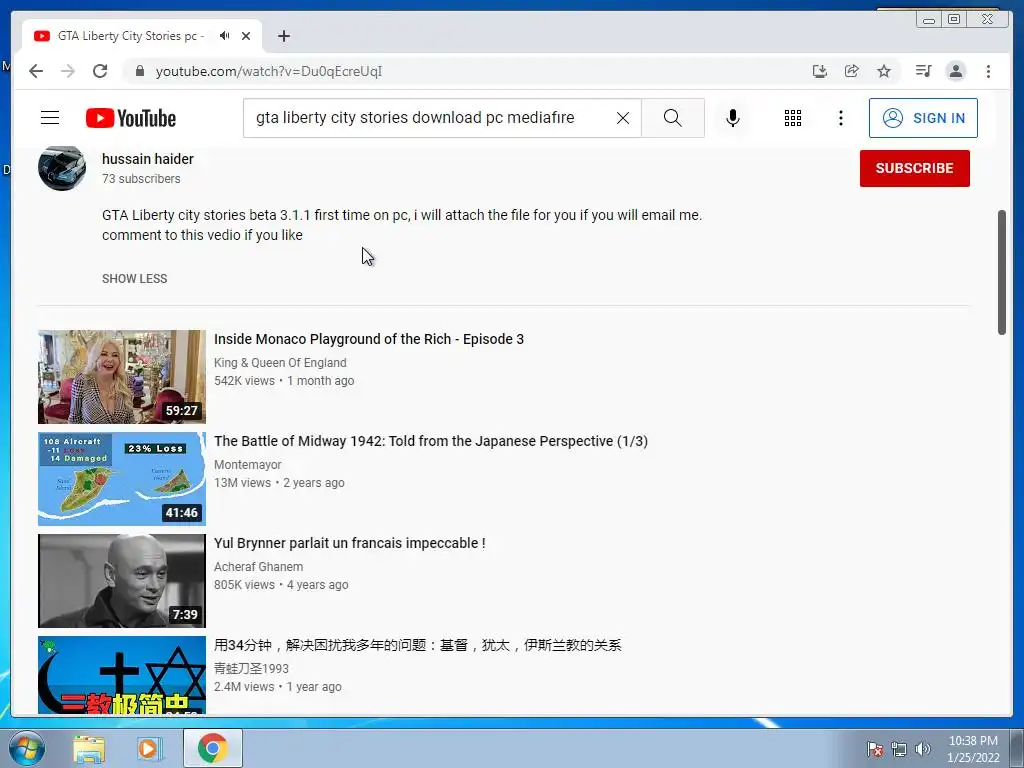This screenshot has width=1024, height=768.
Task: Open the Chrome three-dot menu
Action: click(988, 71)
